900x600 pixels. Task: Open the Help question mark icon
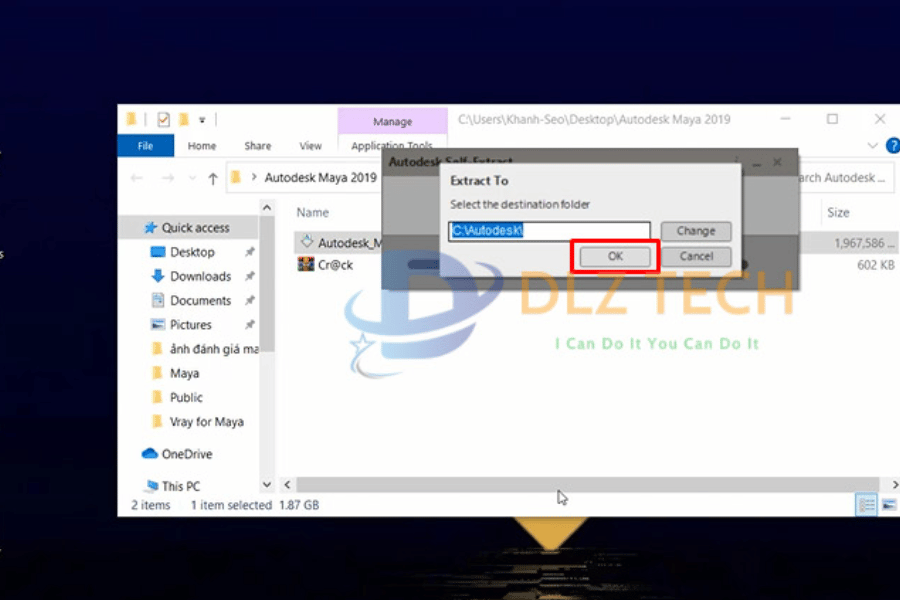click(881, 146)
